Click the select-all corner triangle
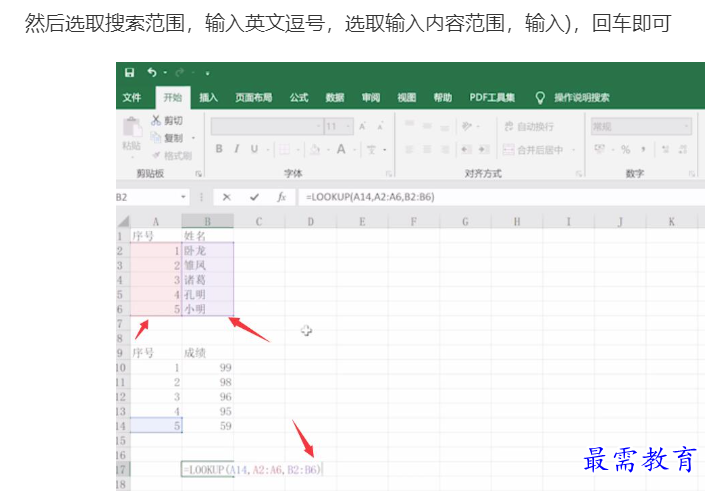This screenshot has height=491, width=705. (x=124, y=221)
